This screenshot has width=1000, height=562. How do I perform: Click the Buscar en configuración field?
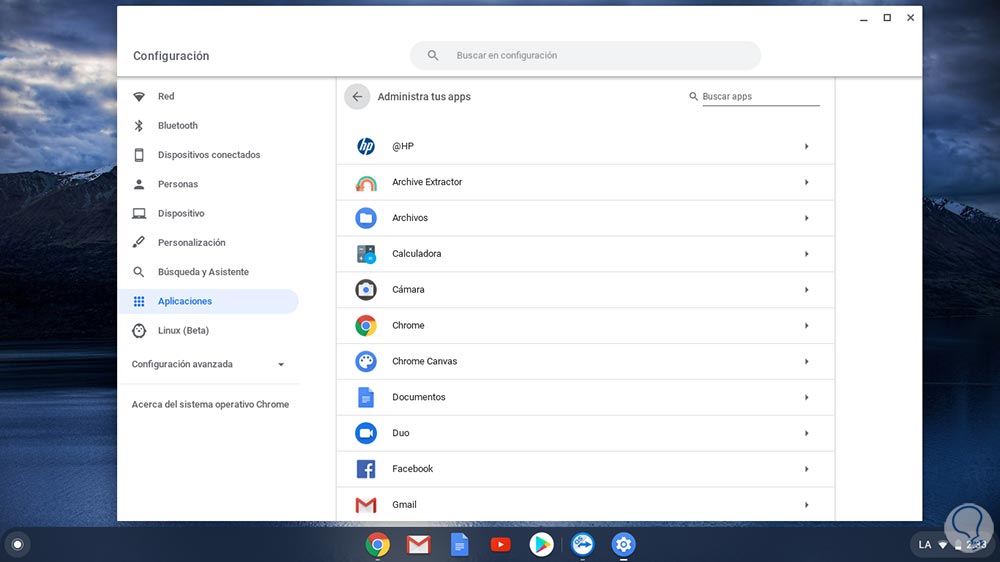(585, 55)
